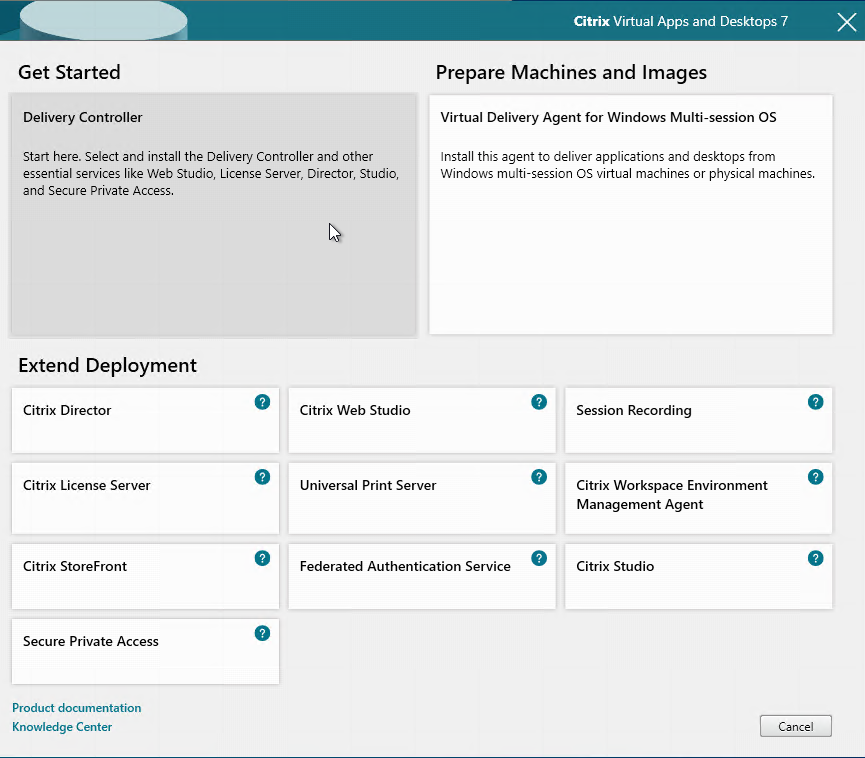The image size is (865, 758).
Task: Click help icon on Citrix Director tile
Action: 262,402
